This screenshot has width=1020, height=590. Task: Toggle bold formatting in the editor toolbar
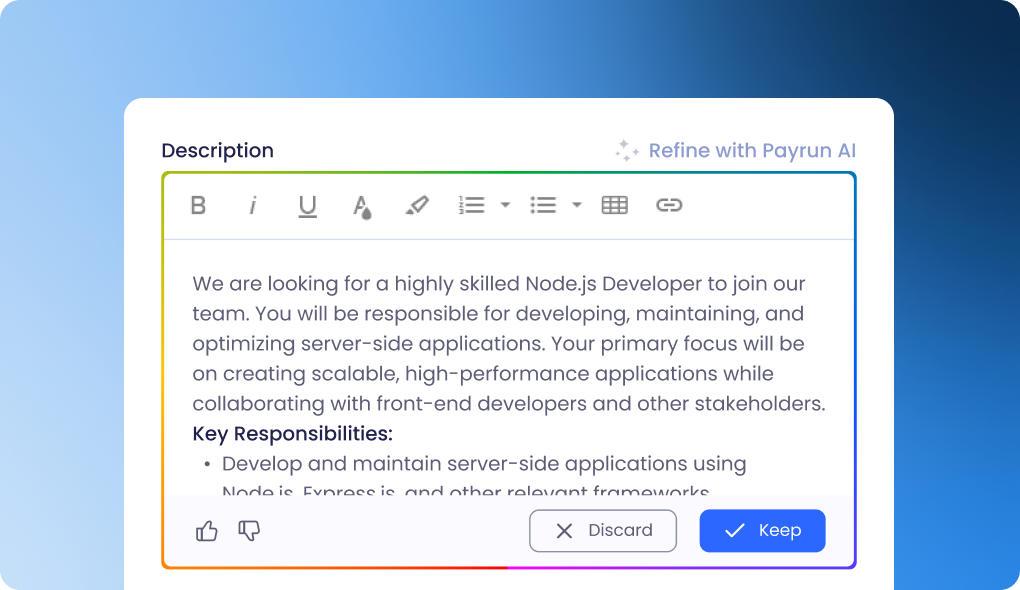[x=198, y=205]
